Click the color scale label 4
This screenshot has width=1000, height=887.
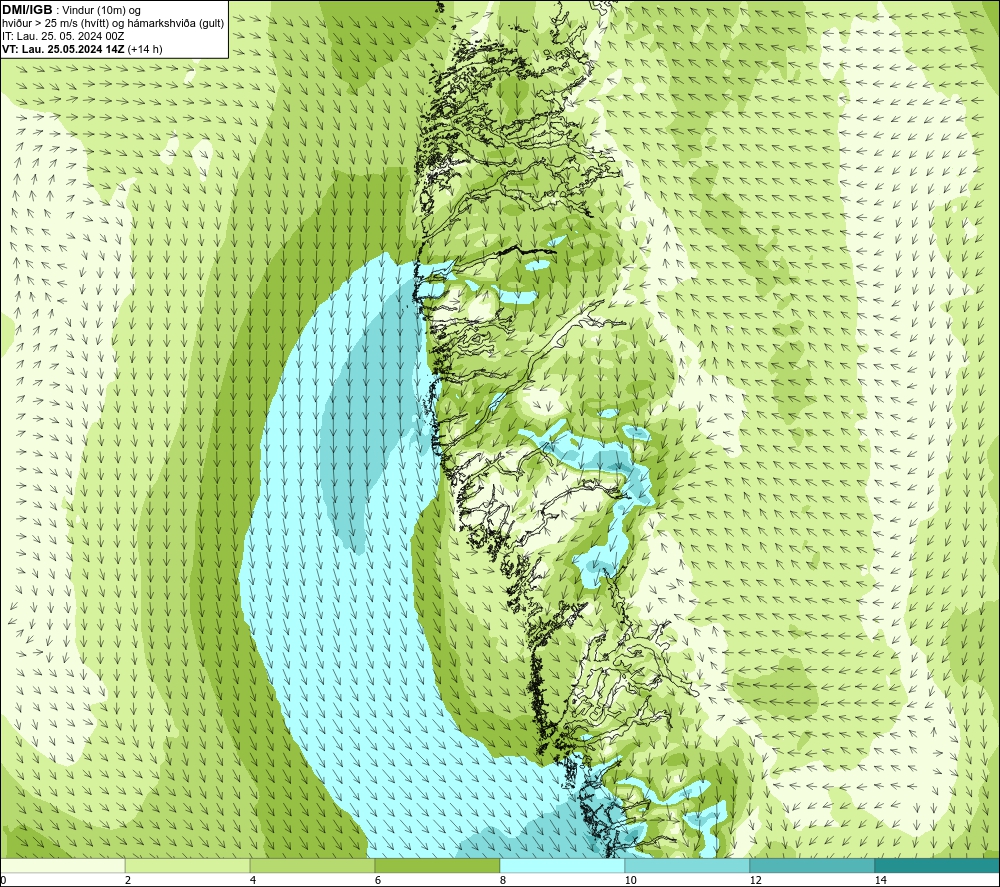click(x=253, y=880)
